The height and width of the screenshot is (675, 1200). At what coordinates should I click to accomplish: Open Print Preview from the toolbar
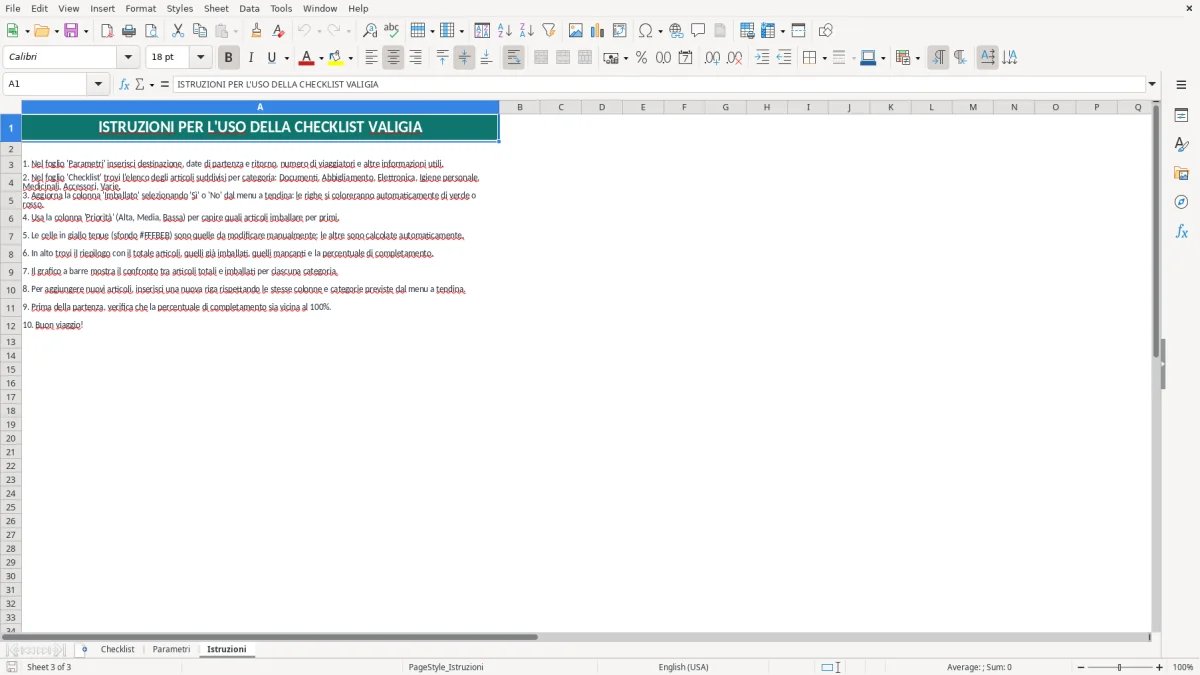coord(151,31)
